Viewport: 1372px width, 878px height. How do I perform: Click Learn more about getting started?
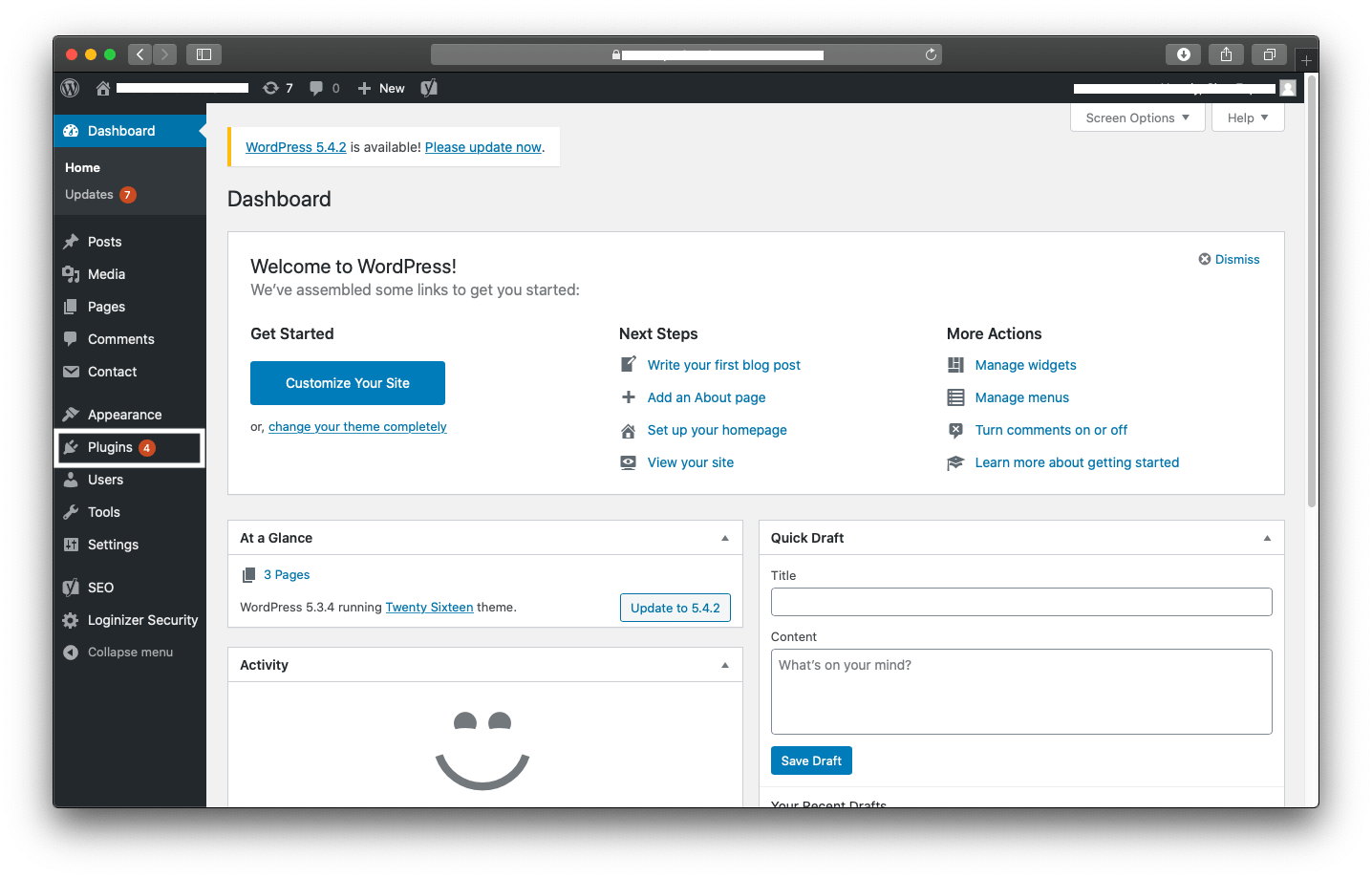click(1077, 462)
